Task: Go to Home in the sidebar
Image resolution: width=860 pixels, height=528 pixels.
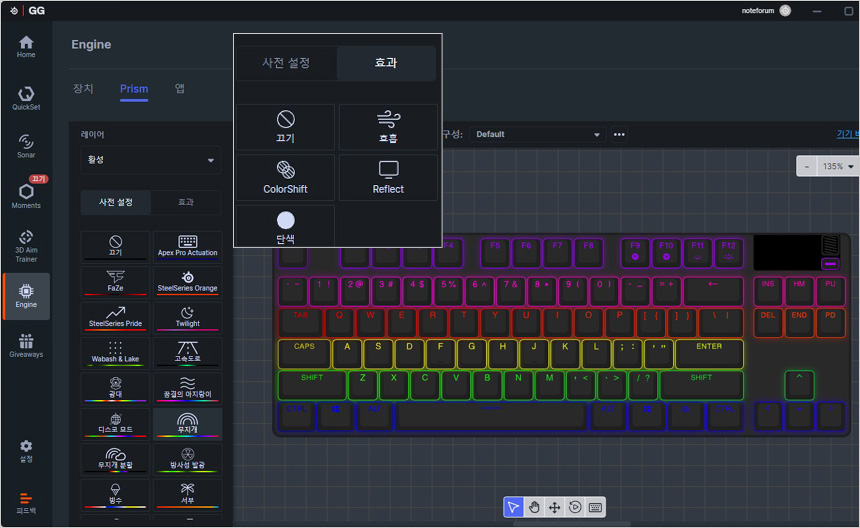Action: 26,47
